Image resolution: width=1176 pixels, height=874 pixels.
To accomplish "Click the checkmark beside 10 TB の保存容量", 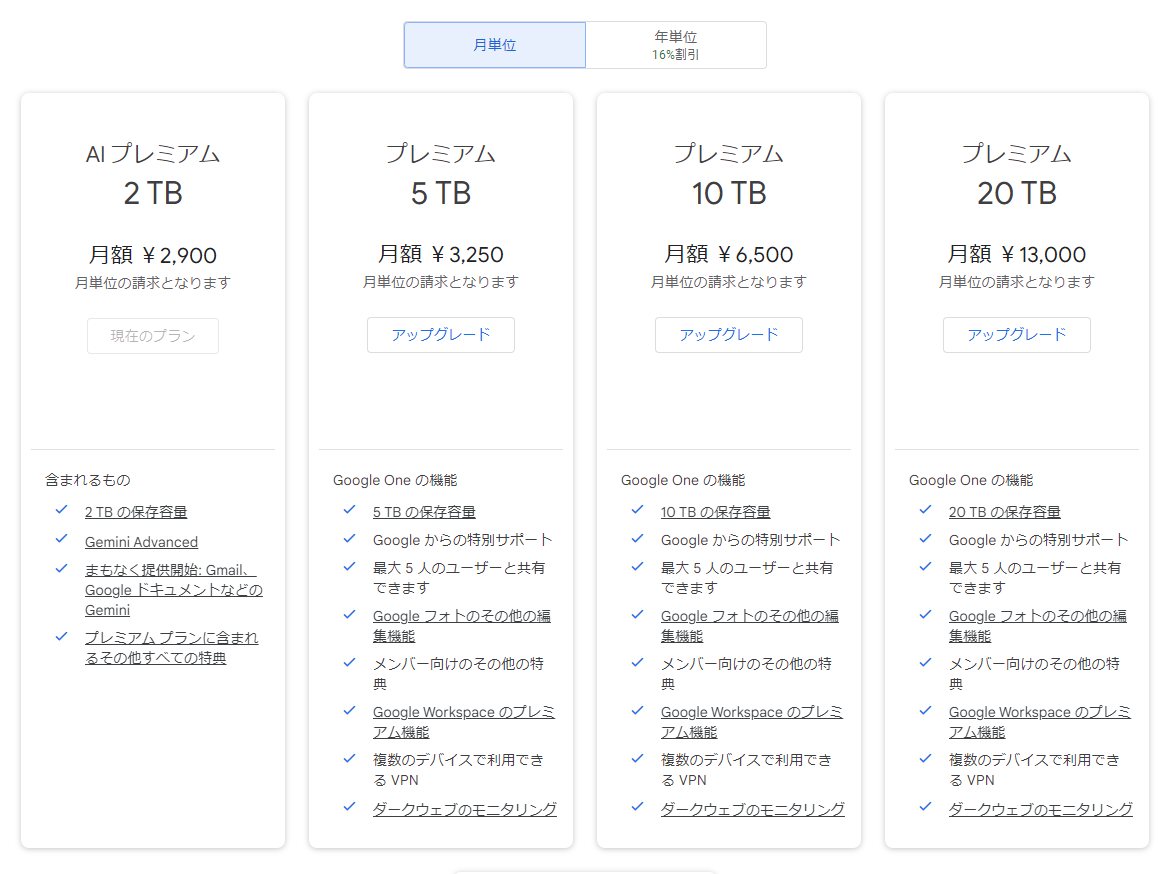I will click(638, 510).
